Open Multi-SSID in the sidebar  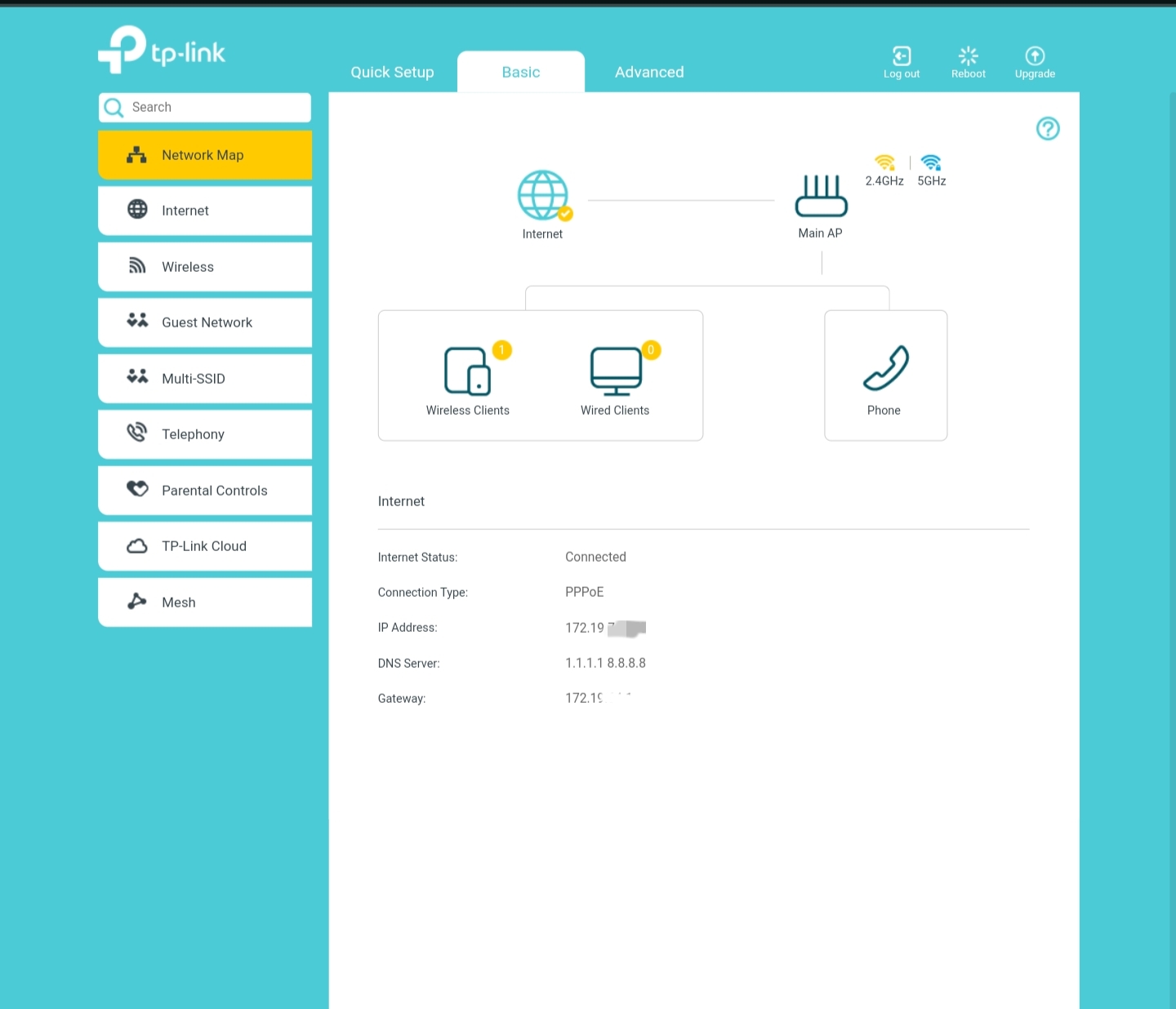(x=205, y=379)
